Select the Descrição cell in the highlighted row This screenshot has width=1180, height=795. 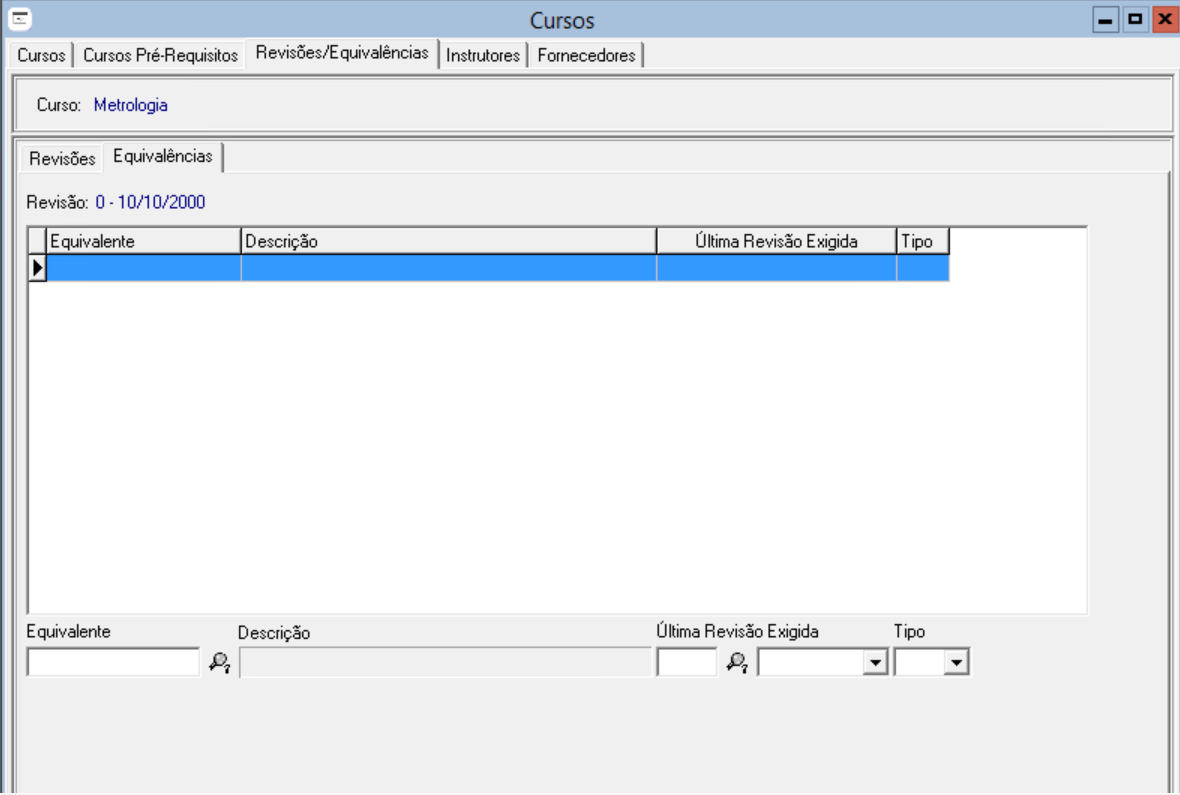[x=448, y=268]
